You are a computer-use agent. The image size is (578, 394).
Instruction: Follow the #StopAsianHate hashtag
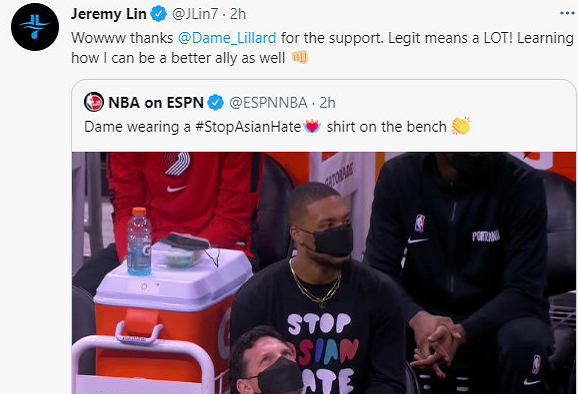(x=248, y=127)
